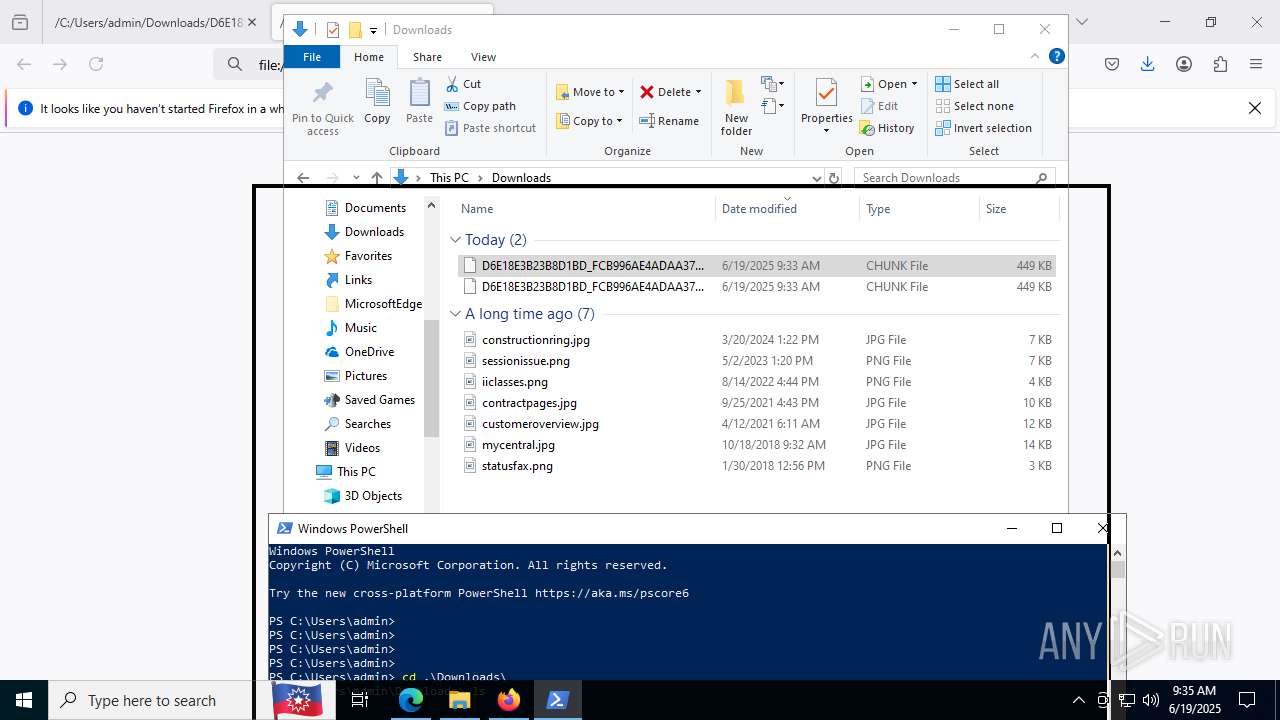
Task: Open the Firefox account icon
Action: click(x=1184, y=64)
